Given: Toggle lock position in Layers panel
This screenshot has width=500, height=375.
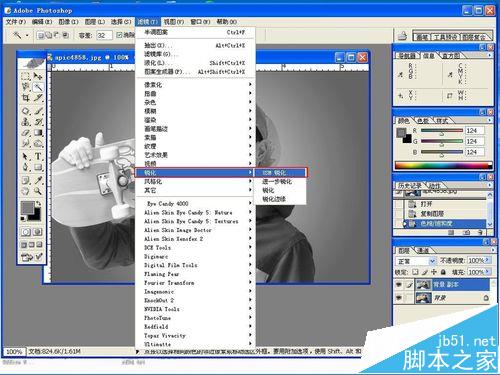Looking at the screenshot, I should click(x=434, y=272).
